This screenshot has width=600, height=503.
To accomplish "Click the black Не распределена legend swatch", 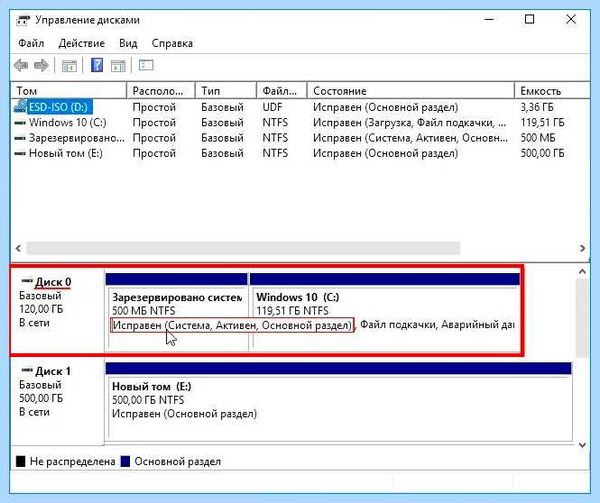I will [x=21, y=461].
